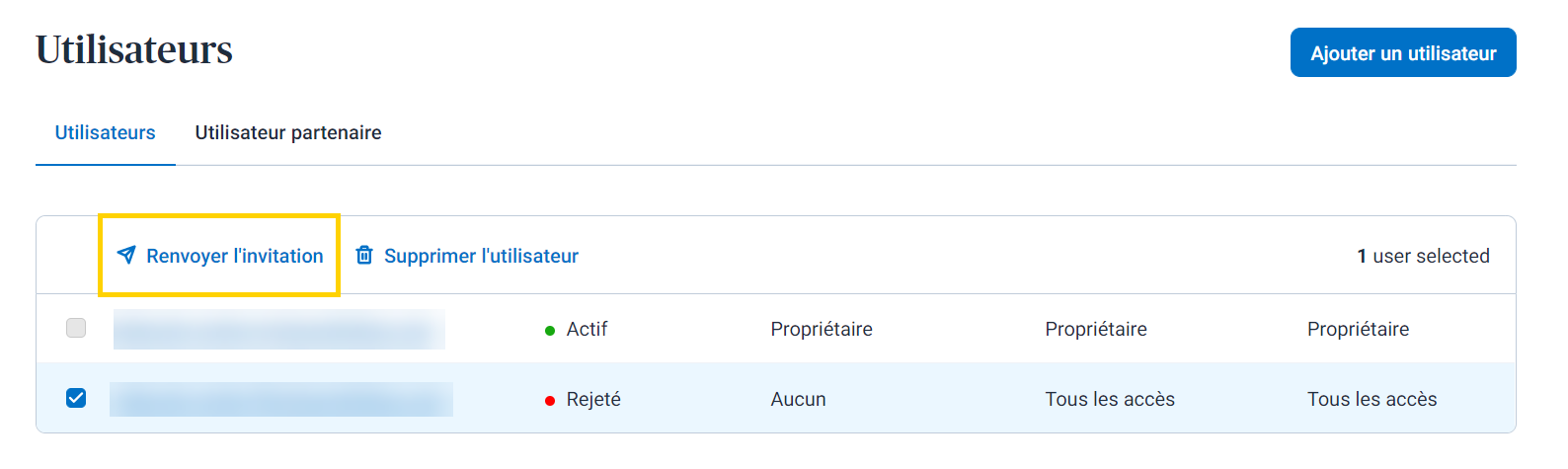Select the Utilisateurs tab
1568x469 pixels.
tap(106, 132)
